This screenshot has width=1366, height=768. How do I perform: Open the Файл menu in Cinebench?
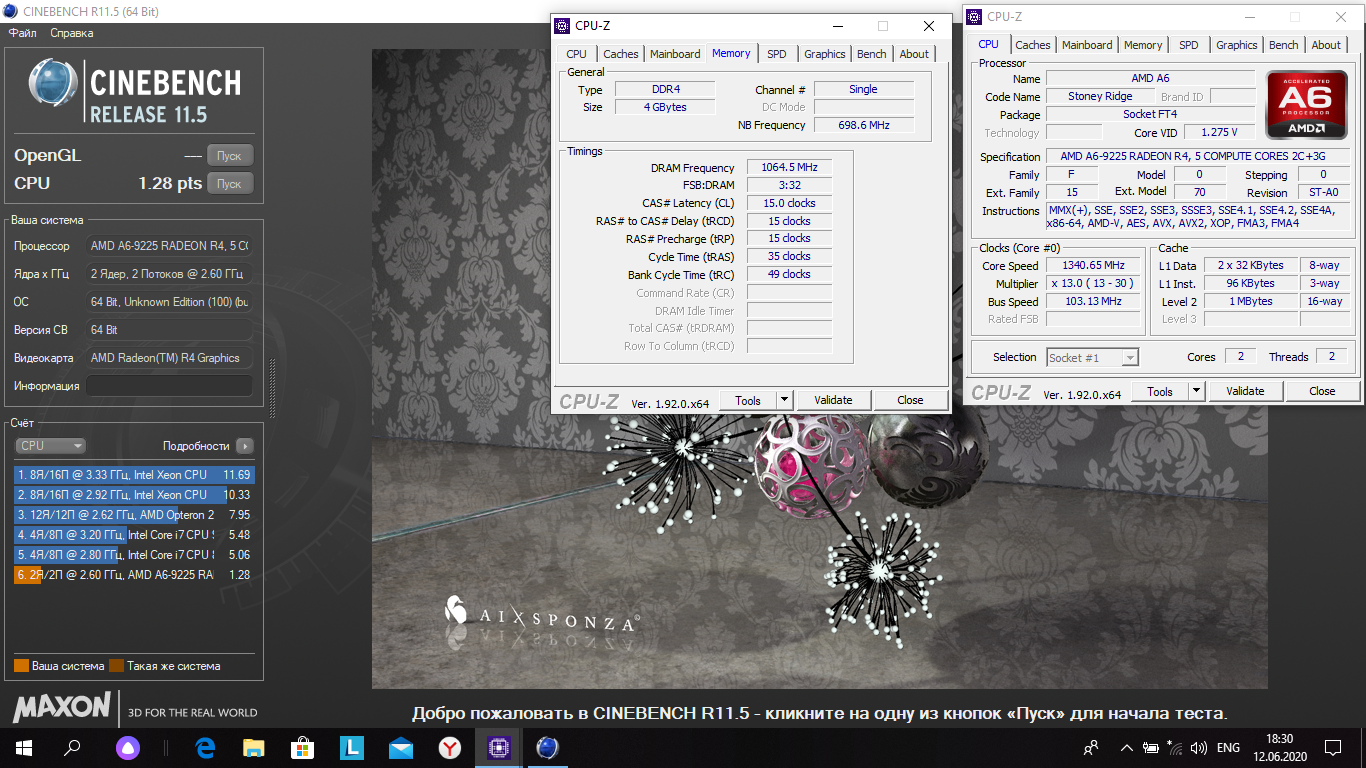(22, 33)
